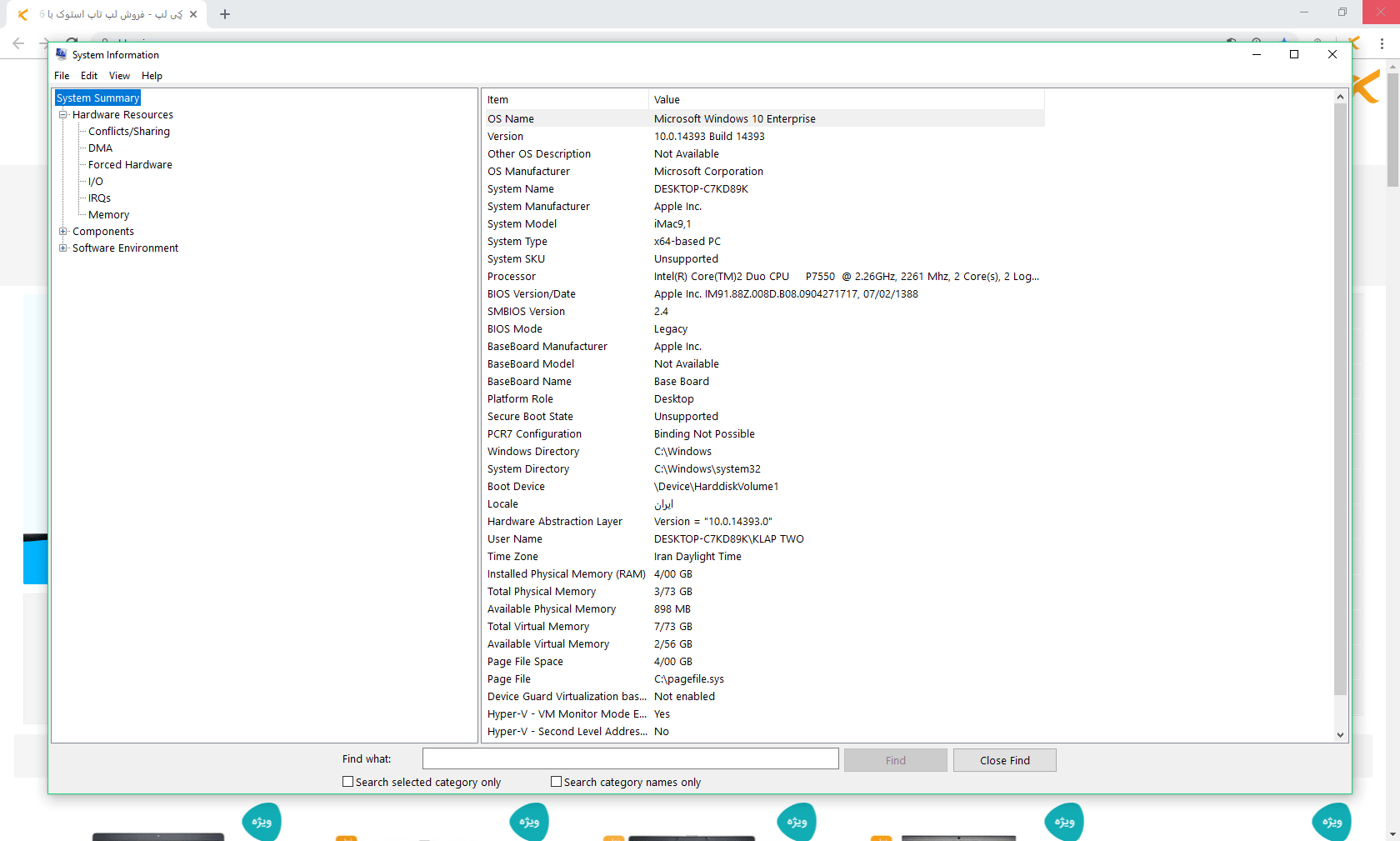Click the Windows Directory row

click(764, 452)
